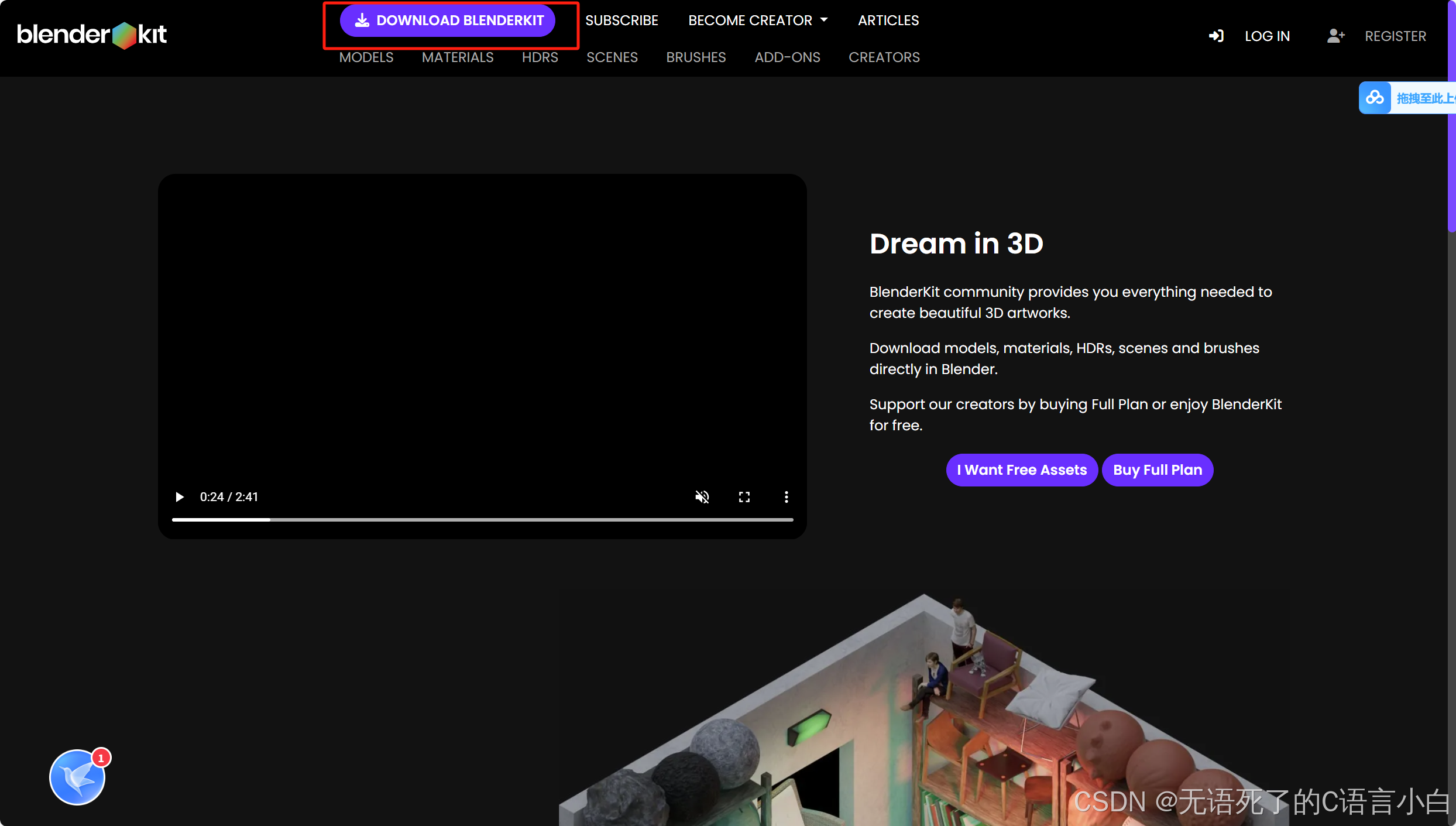The height and width of the screenshot is (826, 1456).
Task: Go to the Brushes category
Action: (x=696, y=57)
